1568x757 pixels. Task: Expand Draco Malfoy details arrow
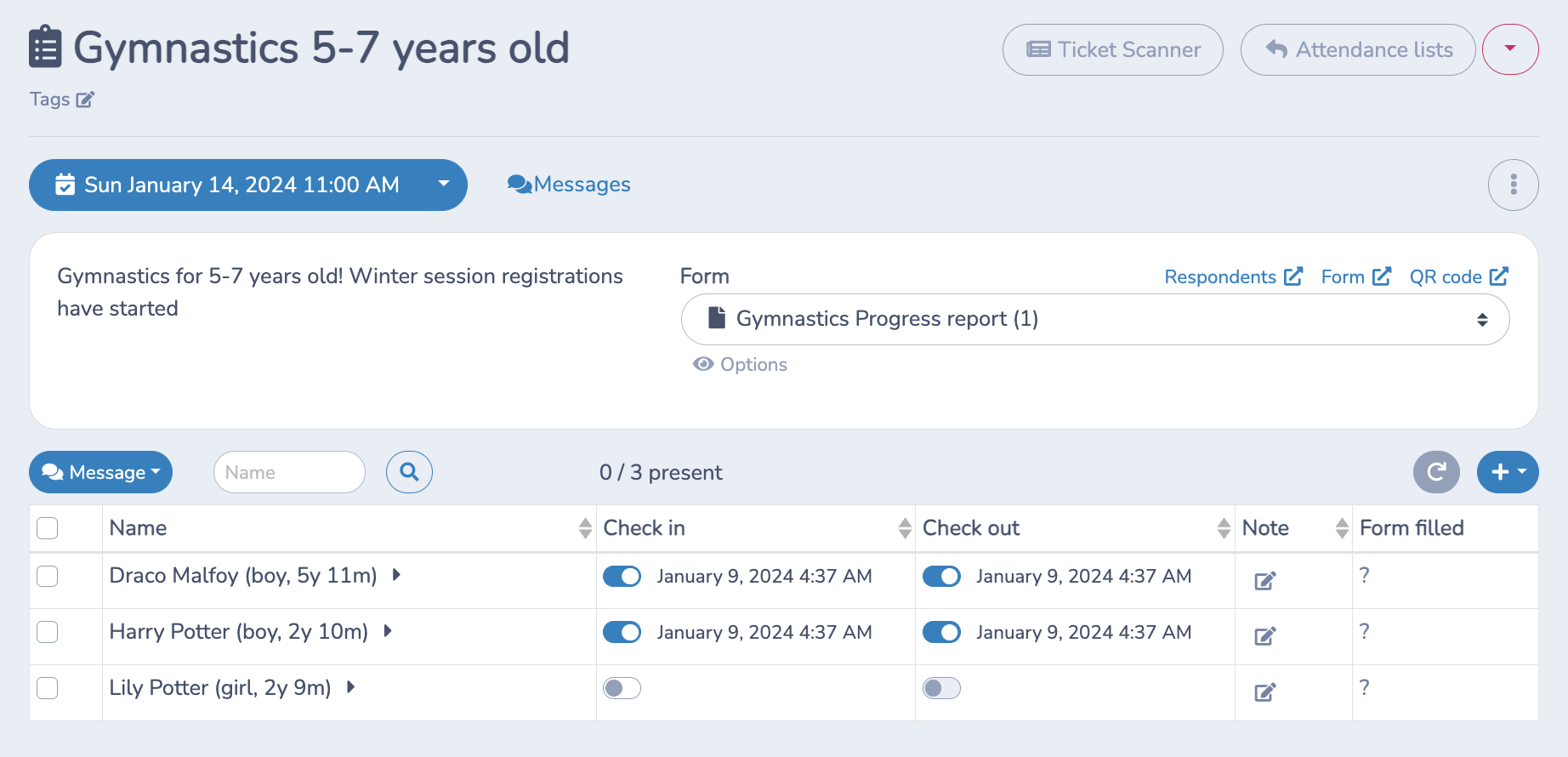pos(396,575)
